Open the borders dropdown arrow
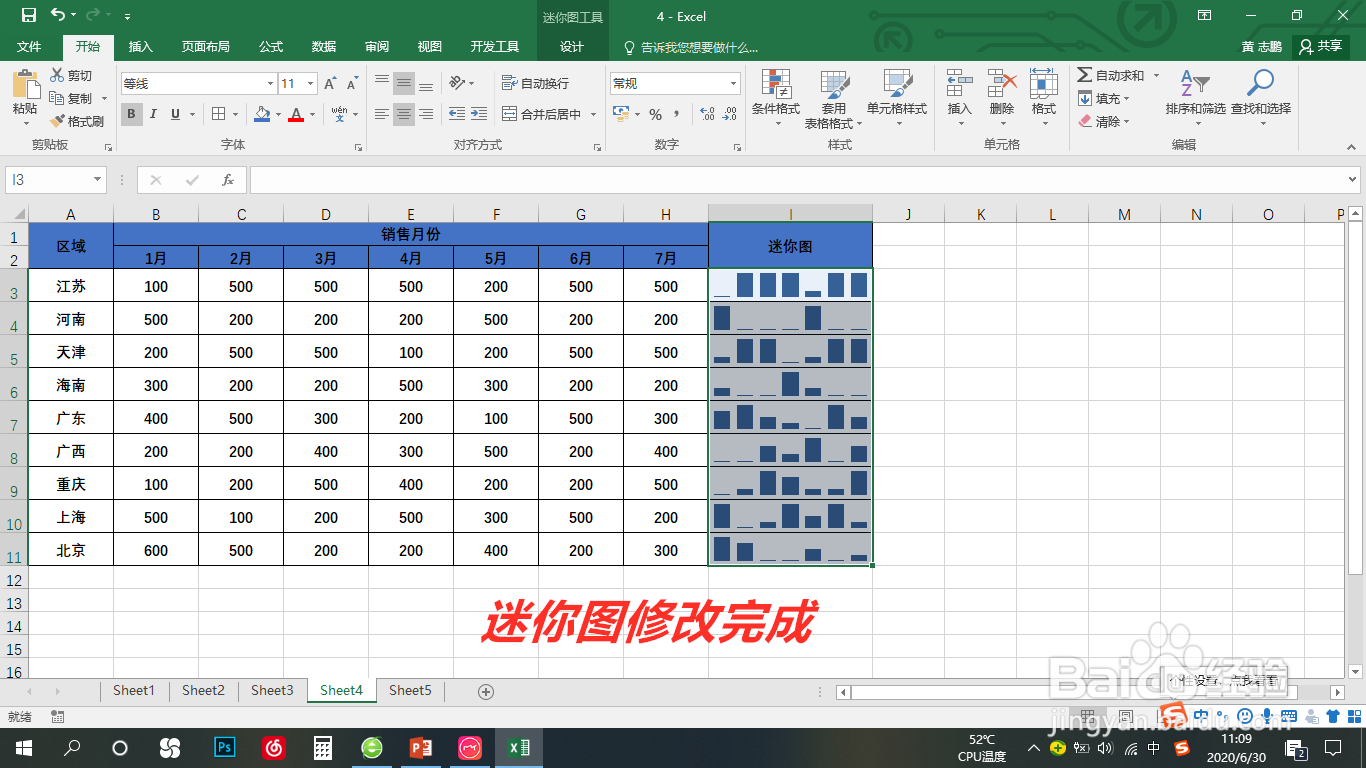This screenshot has height=768, width=1366. tap(235, 114)
